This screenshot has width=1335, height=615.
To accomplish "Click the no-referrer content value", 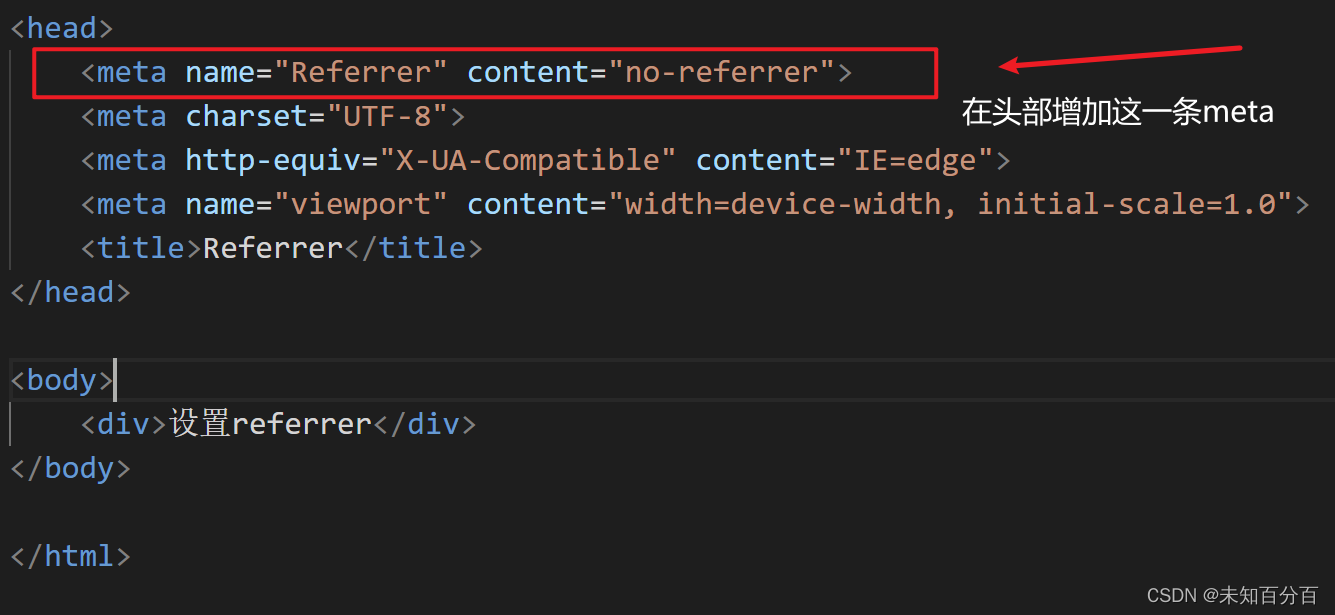I will click(x=720, y=72).
